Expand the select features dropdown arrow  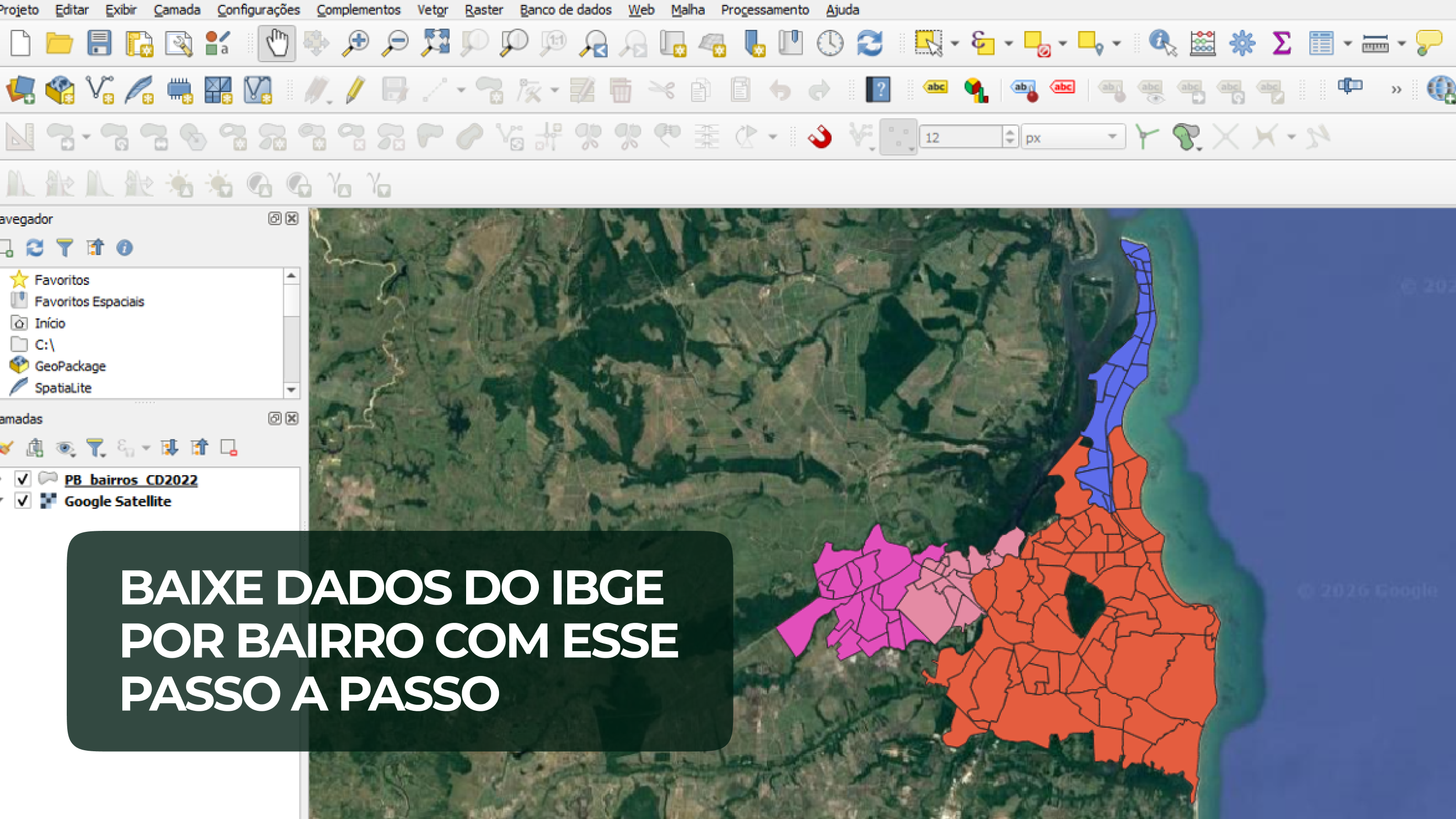[954, 43]
